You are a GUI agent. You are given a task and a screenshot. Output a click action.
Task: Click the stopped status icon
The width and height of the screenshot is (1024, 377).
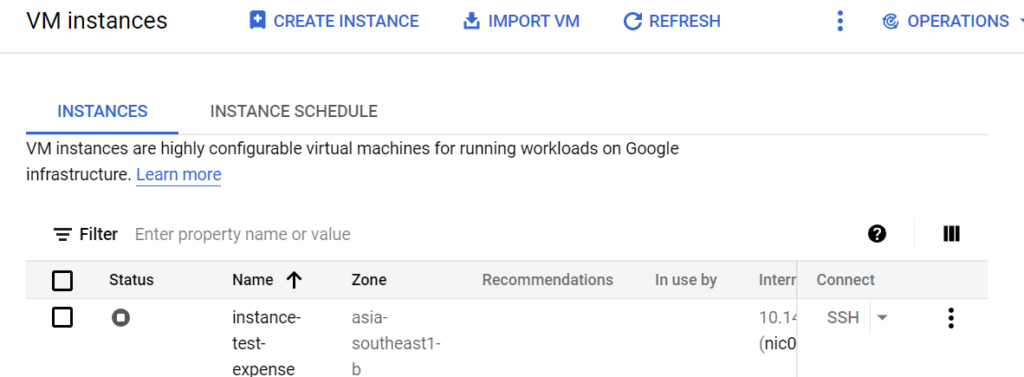pyautogui.click(x=120, y=318)
